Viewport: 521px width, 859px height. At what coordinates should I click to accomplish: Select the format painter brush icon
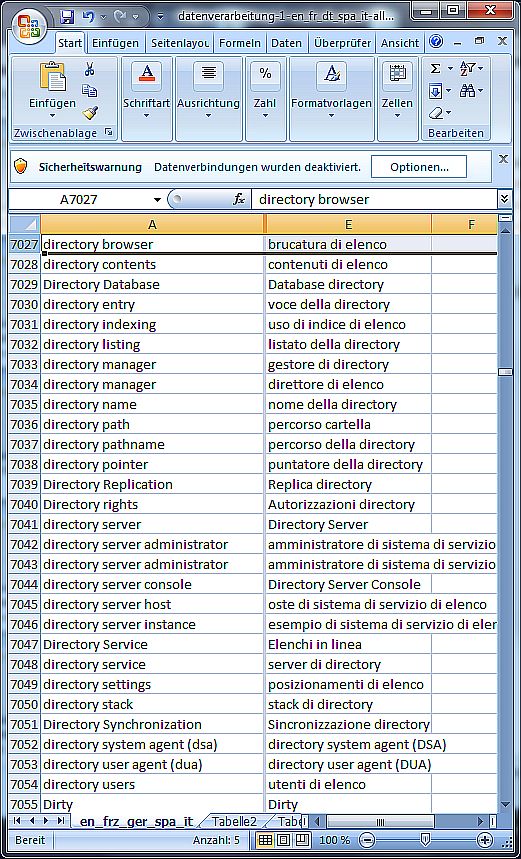[x=90, y=113]
